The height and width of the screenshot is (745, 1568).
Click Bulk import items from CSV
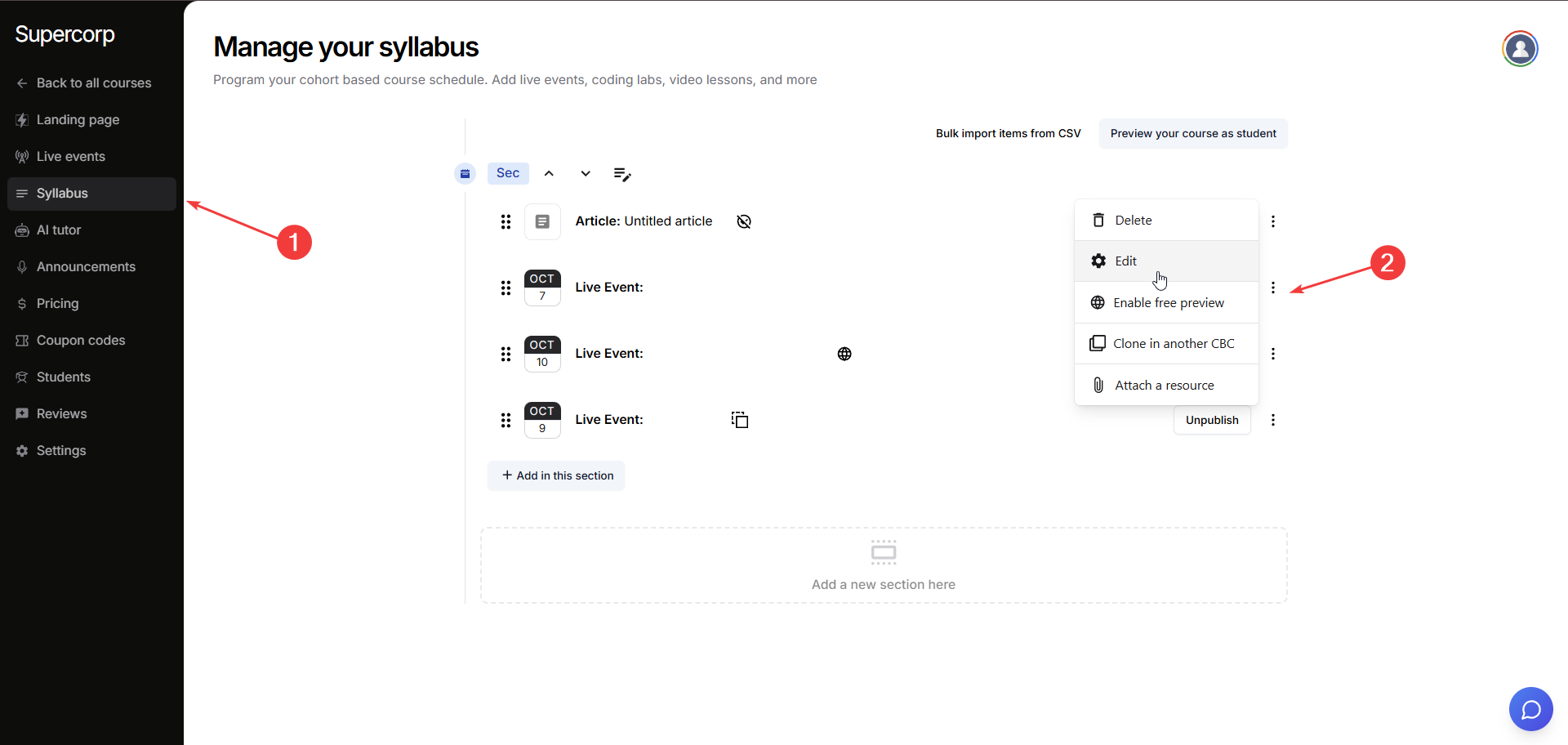(x=1008, y=134)
